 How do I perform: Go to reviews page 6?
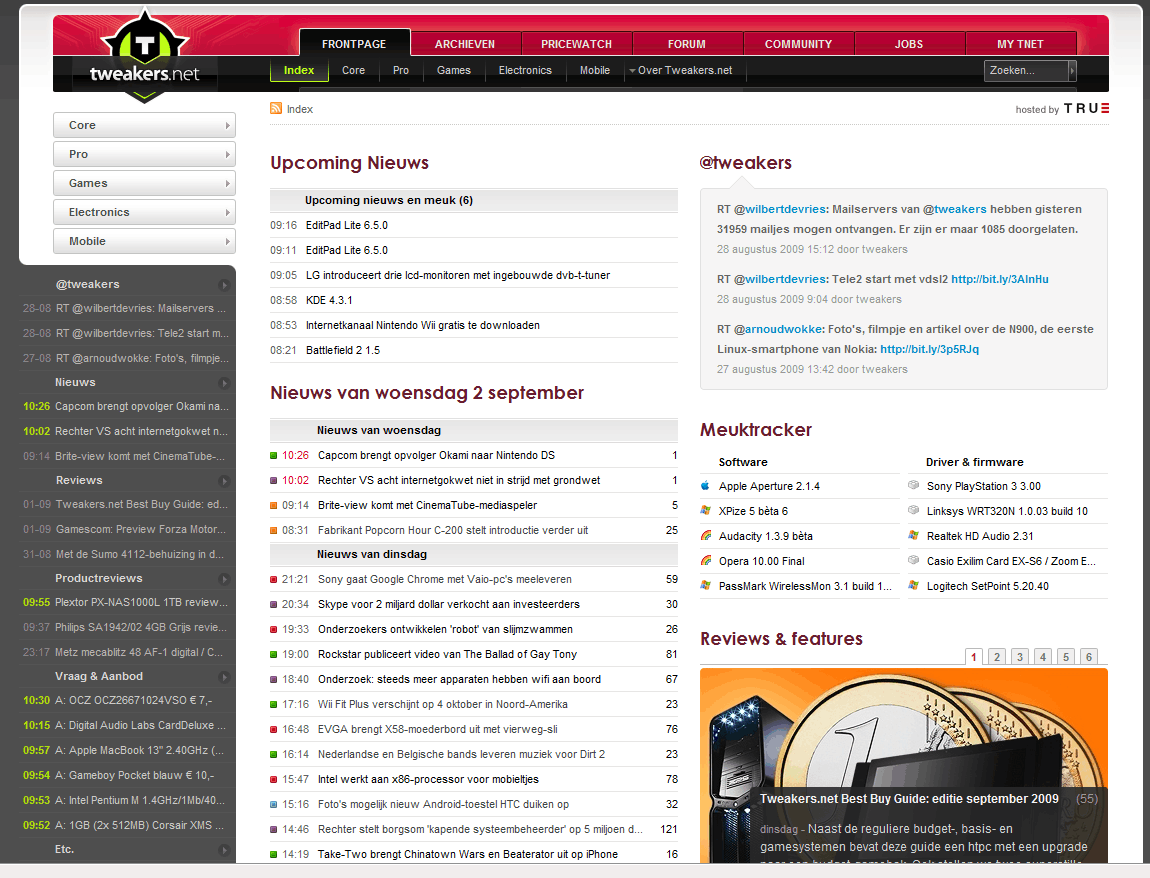1089,657
